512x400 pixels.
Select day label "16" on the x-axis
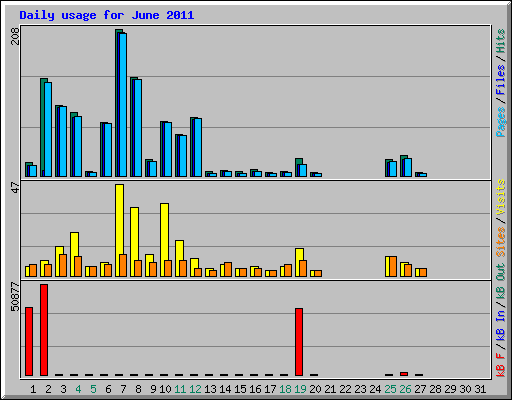tap(255, 389)
